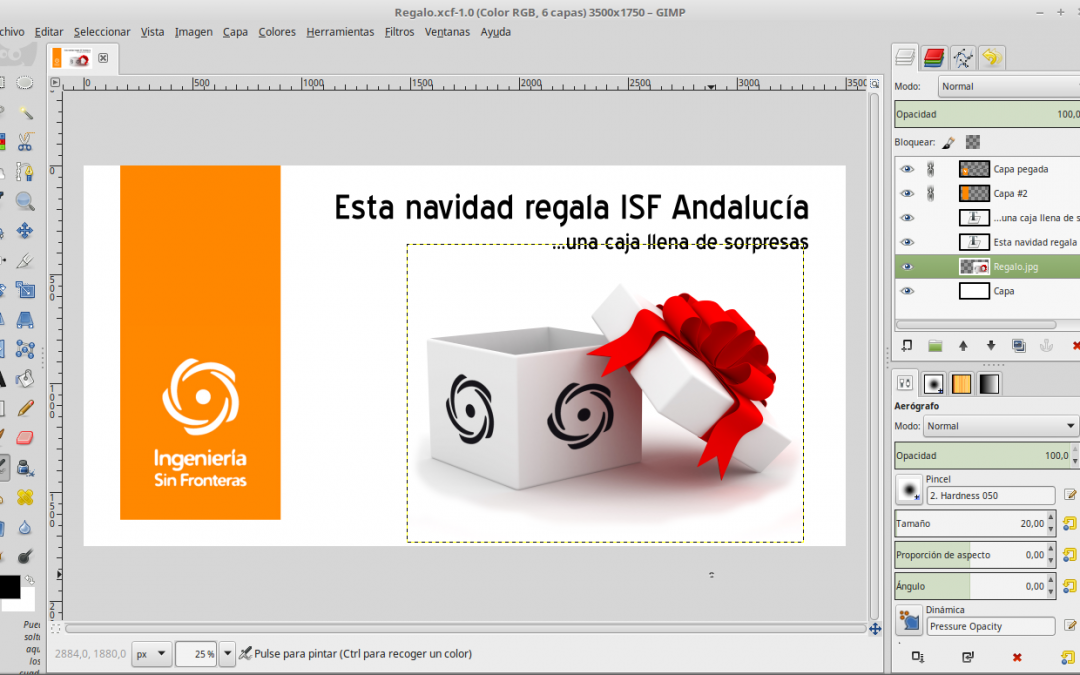This screenshot has height=675, width=1080.
Task: Toggle chain link on Capa #2
Action: pyautogui.click(x=929, y=193)
